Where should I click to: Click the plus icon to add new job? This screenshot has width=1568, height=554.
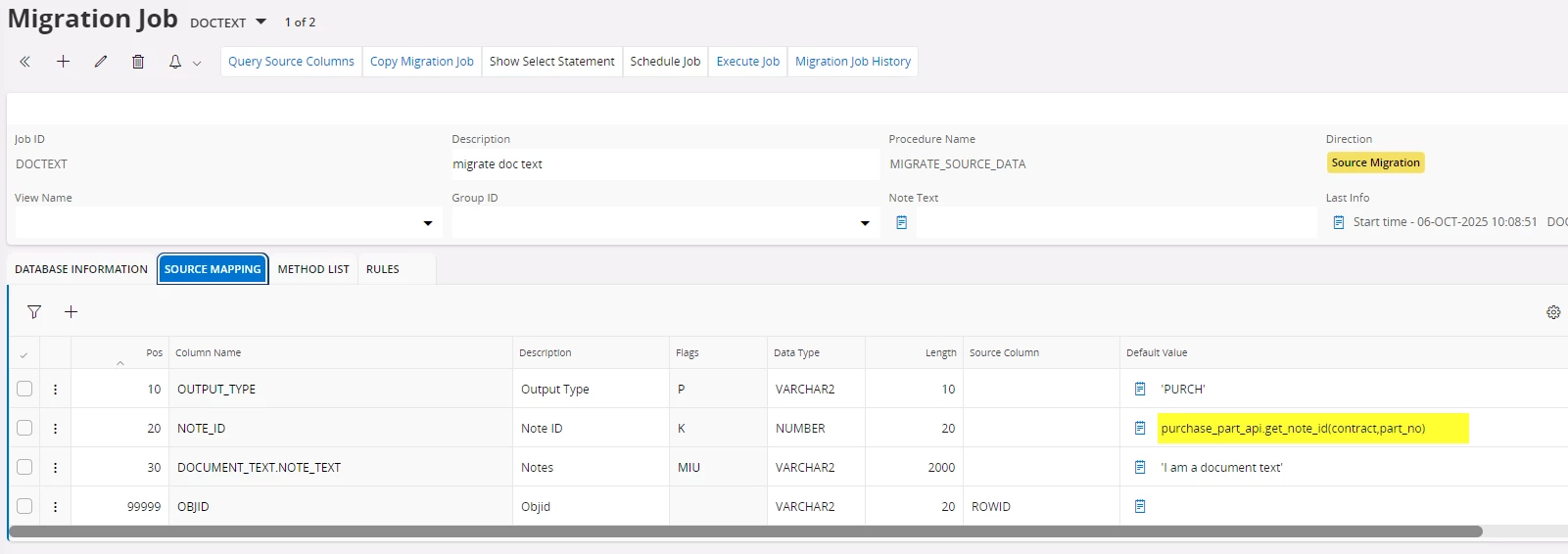coord(63,62)
